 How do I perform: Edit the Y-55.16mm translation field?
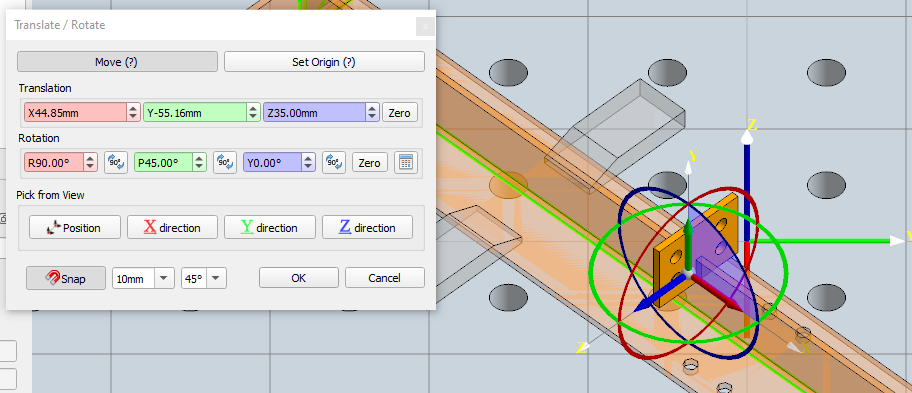195,113
